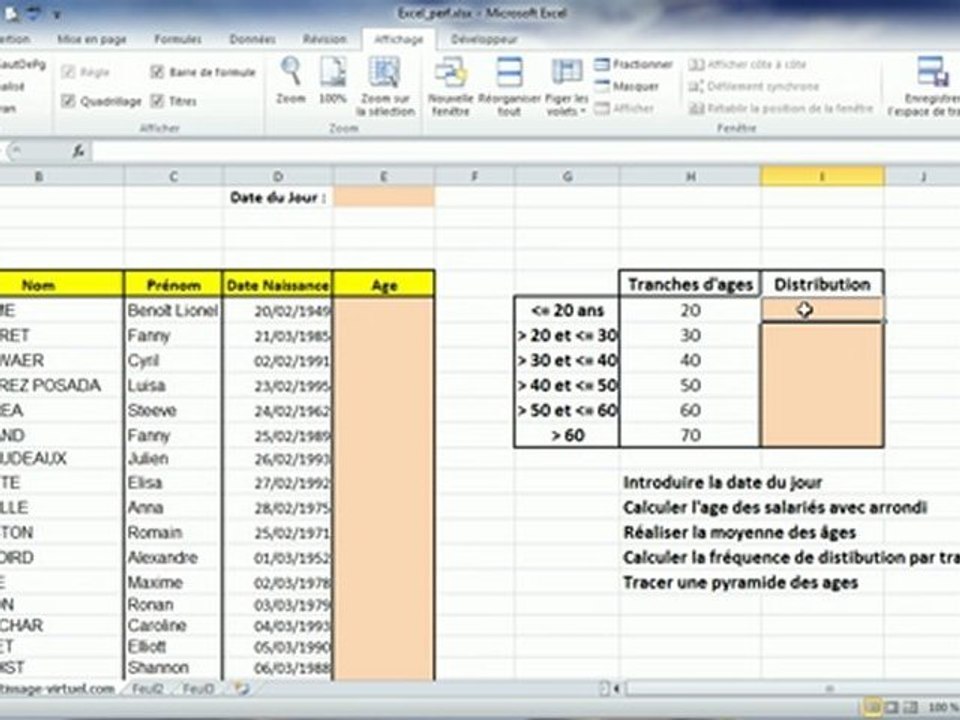Click Fractionner window split icon
The width and height of the screenshot is (960, 720).
602,64
